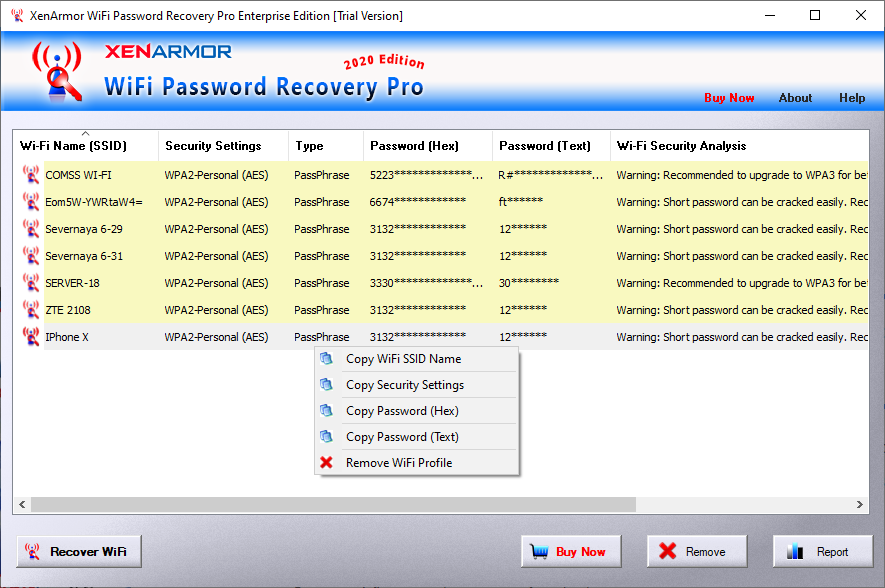Click the WiFi icon beside ZTE 2108
This screenshot has width=885, height=588.
click(30, 310)
